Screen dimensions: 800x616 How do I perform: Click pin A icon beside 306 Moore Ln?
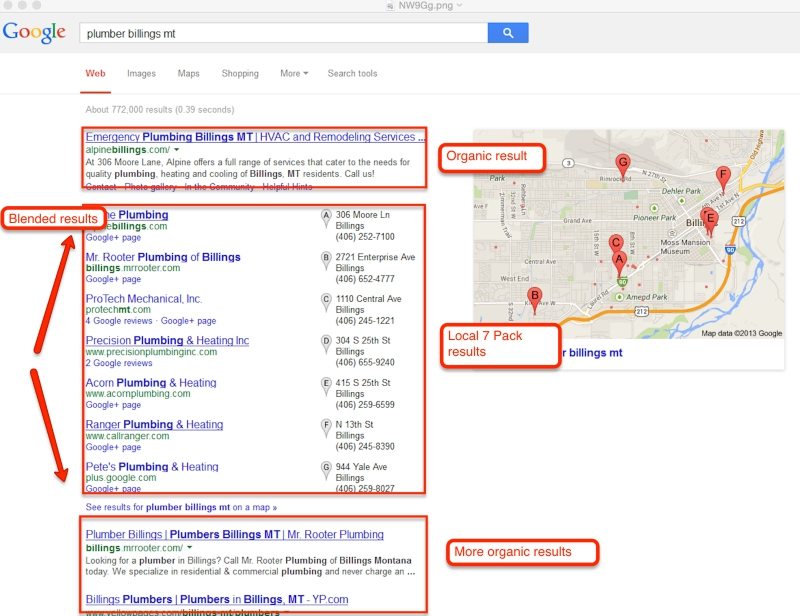[326, 218]
